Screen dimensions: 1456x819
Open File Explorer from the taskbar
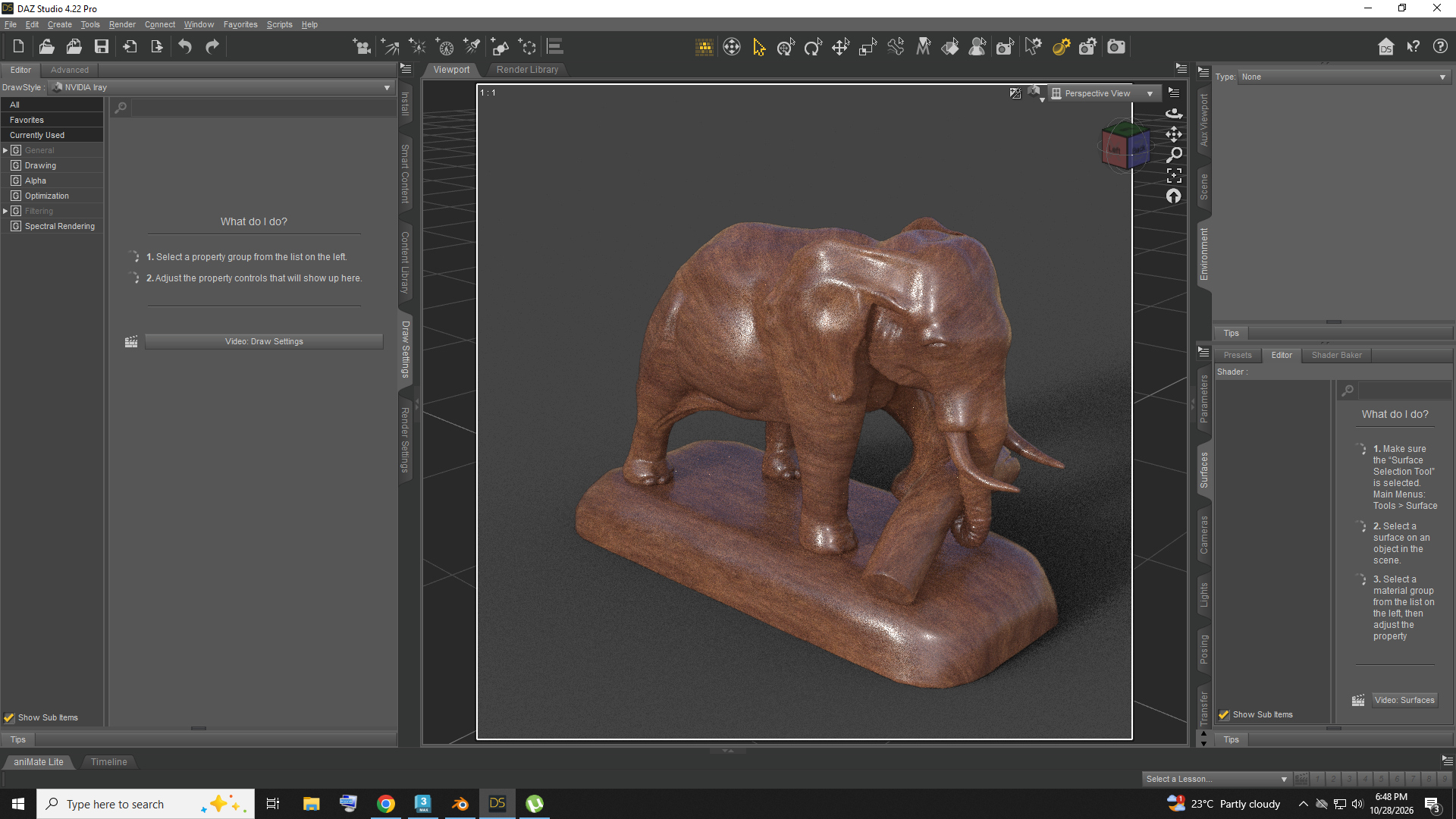coord(311,804)
